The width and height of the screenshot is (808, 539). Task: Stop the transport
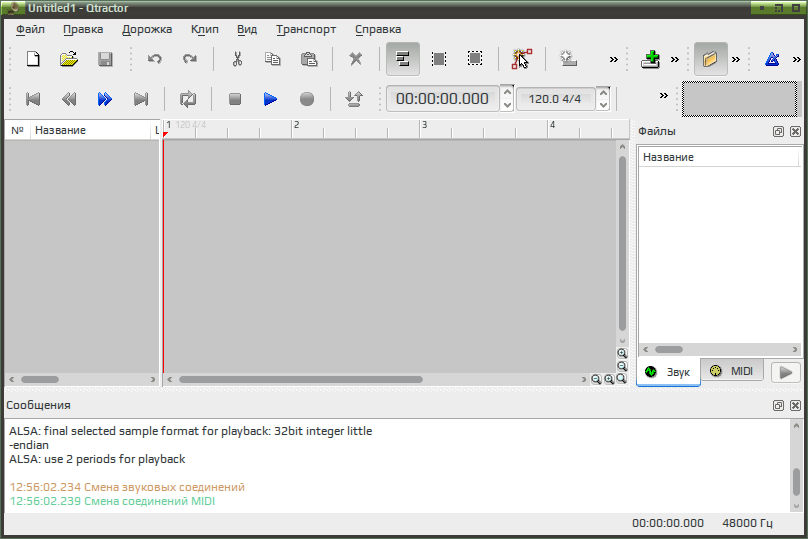(235, 99)
